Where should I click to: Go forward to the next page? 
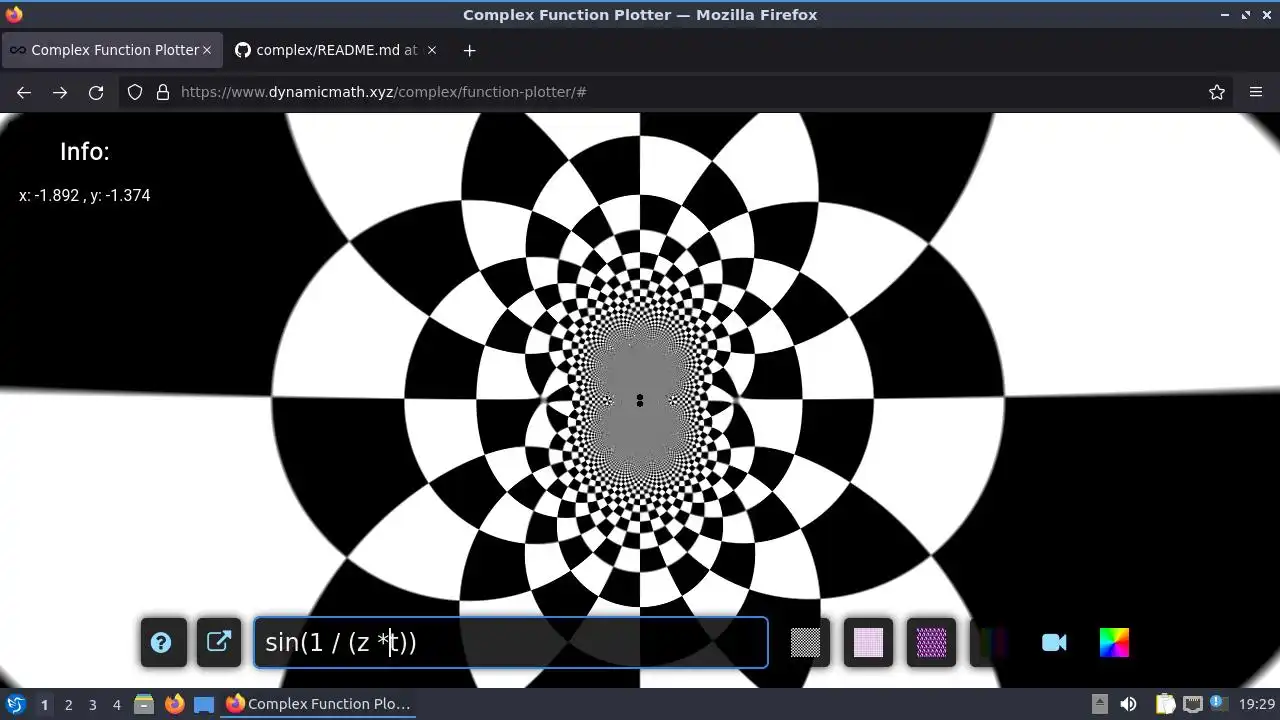(60, 92)
